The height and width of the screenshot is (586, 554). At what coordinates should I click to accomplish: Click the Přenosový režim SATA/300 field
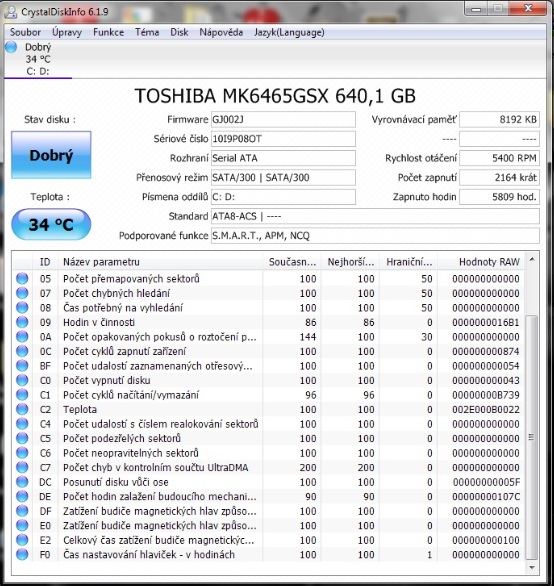[283, 178]
